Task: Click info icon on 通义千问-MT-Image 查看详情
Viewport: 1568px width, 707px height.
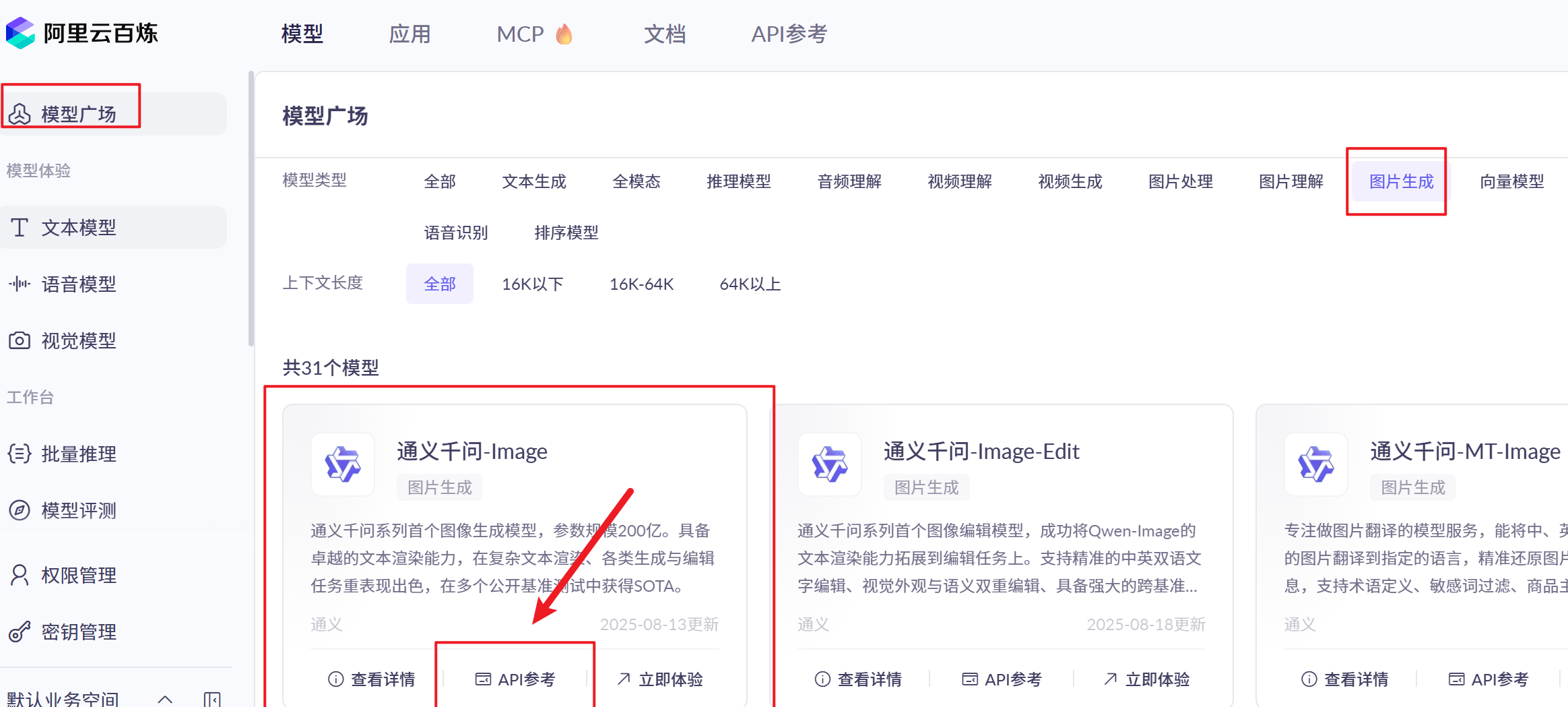Action: 1309,679
